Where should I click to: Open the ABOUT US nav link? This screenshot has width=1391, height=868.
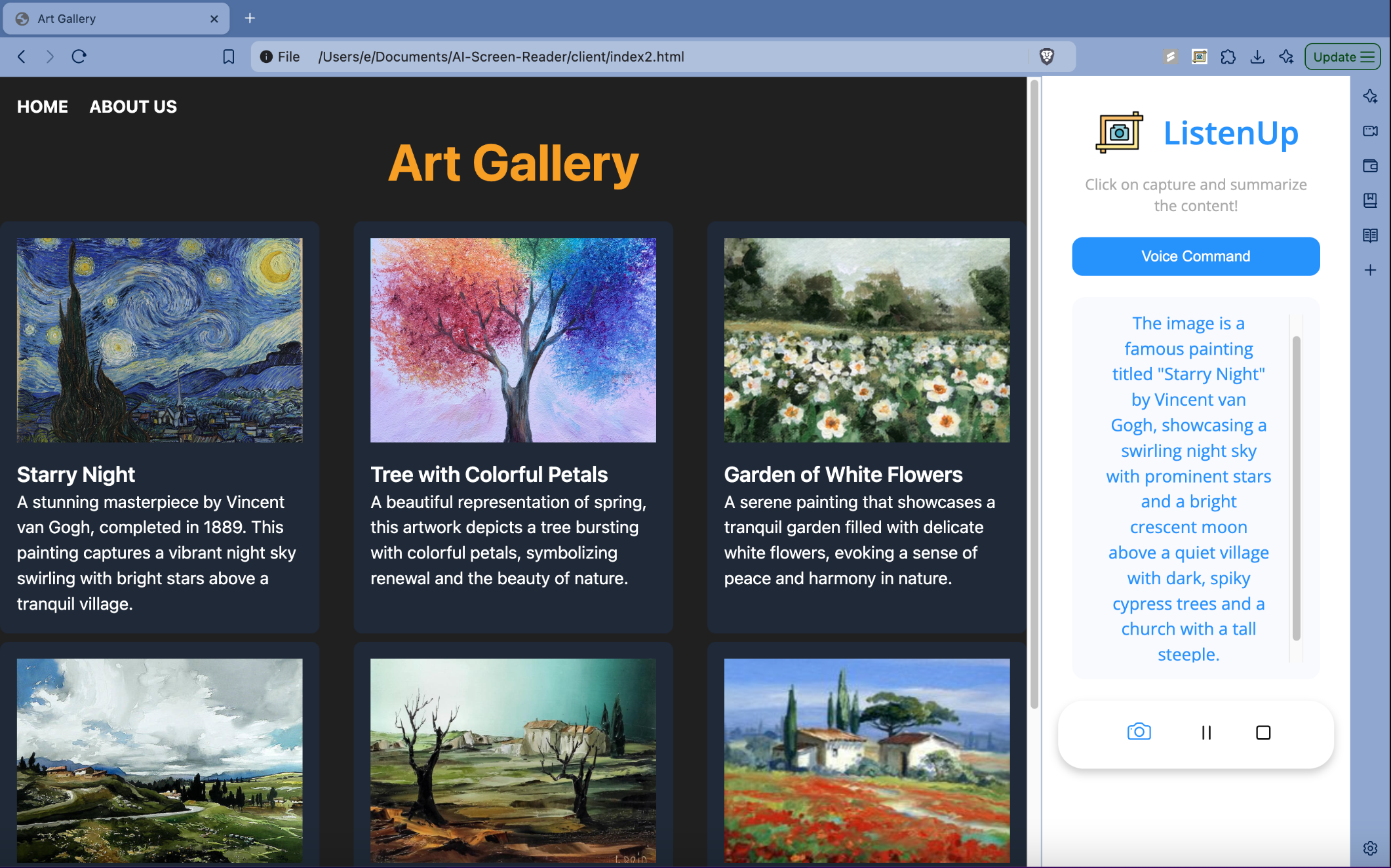pos(133,107)
